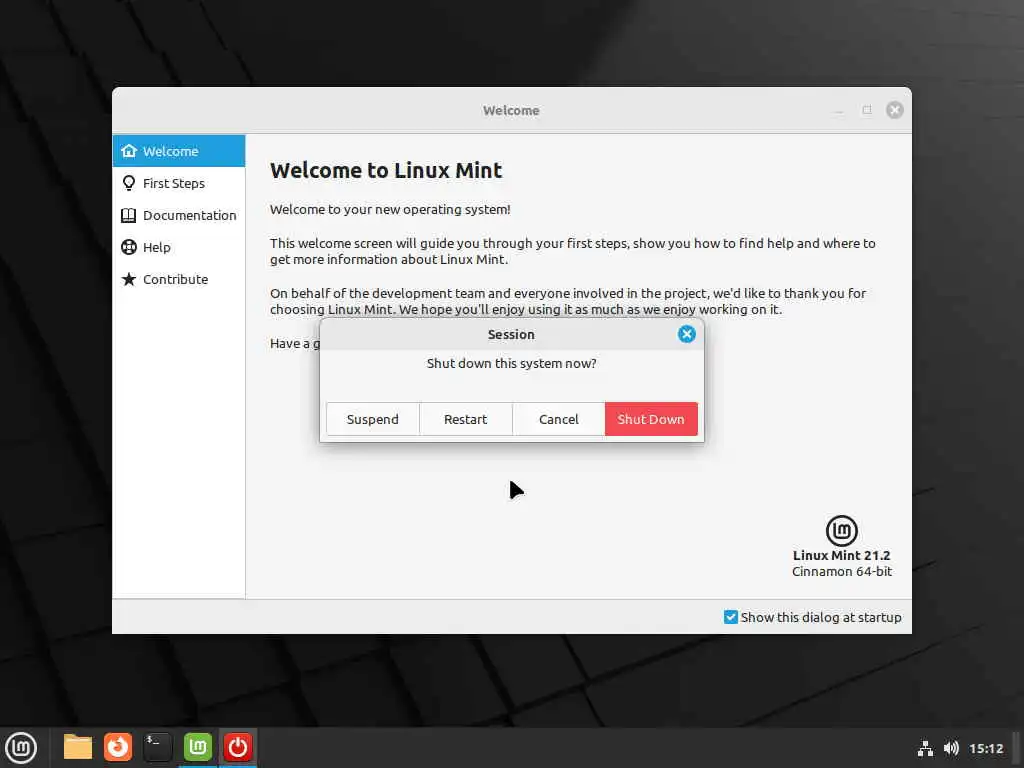Select the Session power taskbar item
This screenshot has width=1024, height=768.
tap(237, 747)
